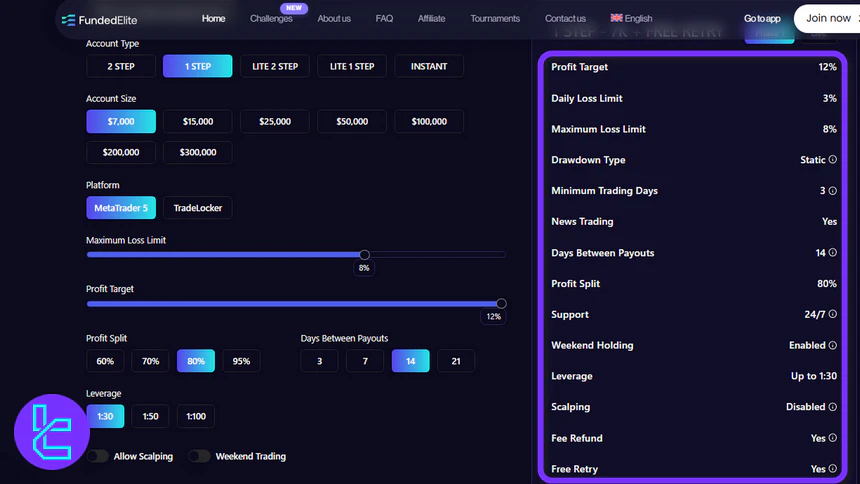This screenshot has width=860, height=484.
Task: Click the UK flag language icon
Action: (616, 18)
